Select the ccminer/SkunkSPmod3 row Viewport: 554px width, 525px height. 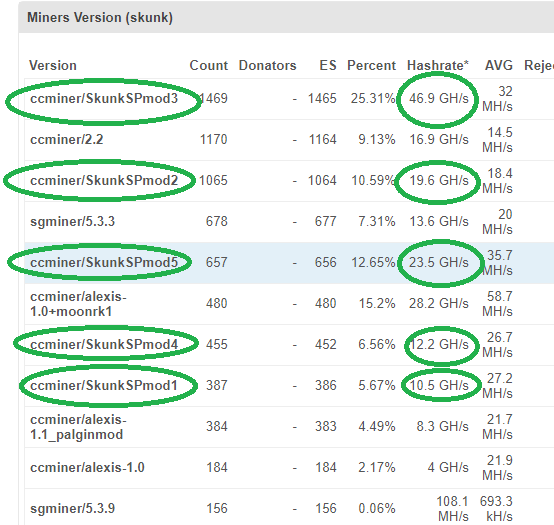point(289,99)
